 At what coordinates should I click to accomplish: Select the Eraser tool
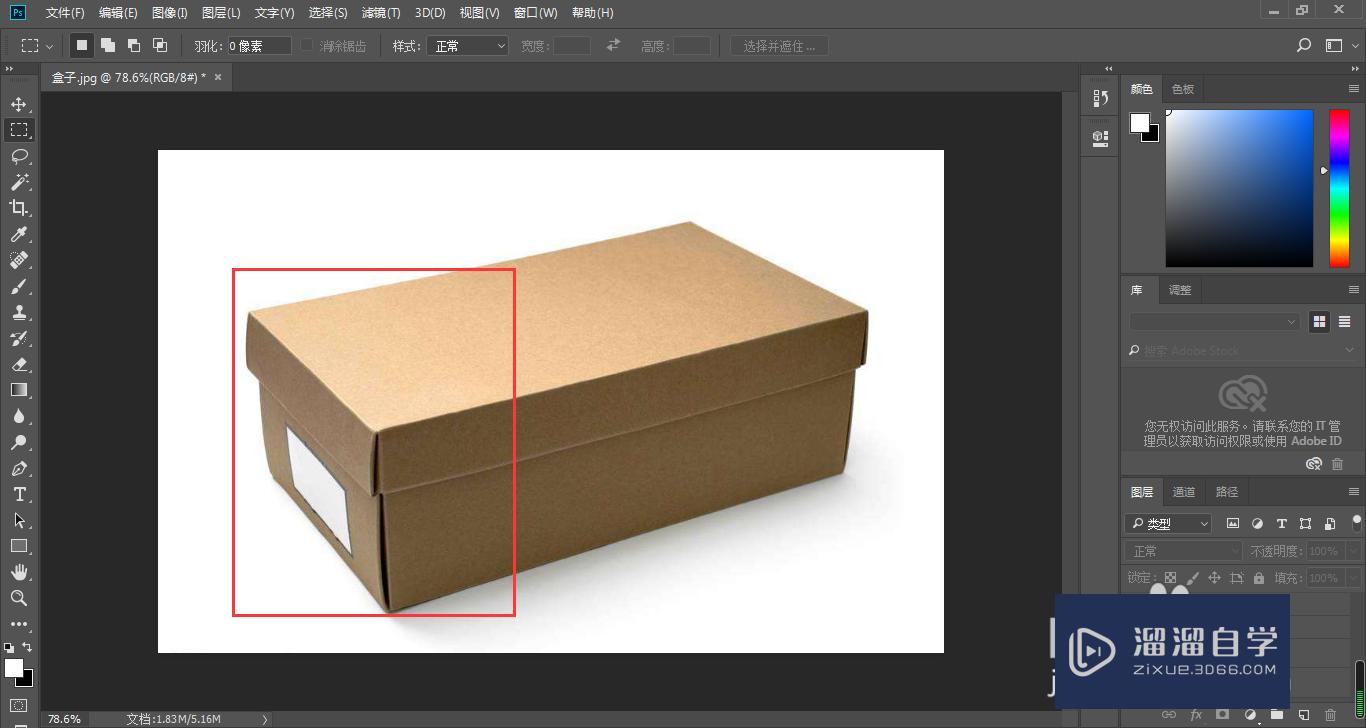(x=19, y=364)
